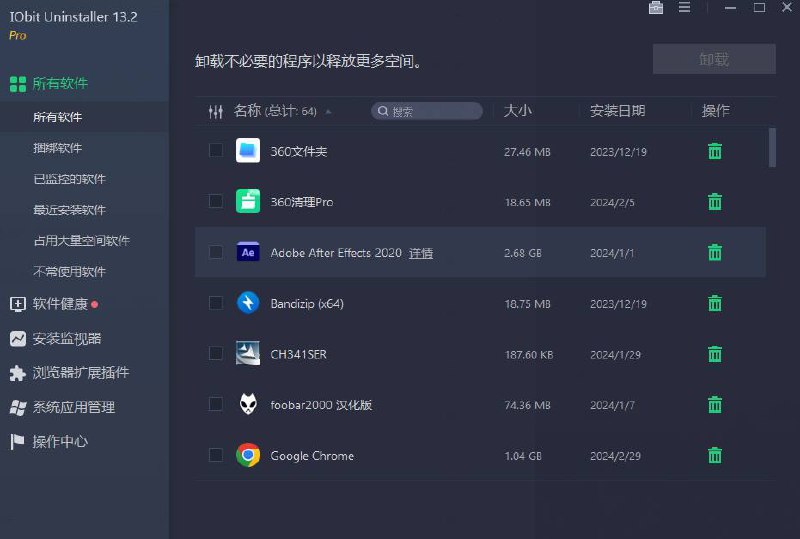Remove foobar2000 汉化版 via its trash icon

pyautogui.click(x=715, y=405)
